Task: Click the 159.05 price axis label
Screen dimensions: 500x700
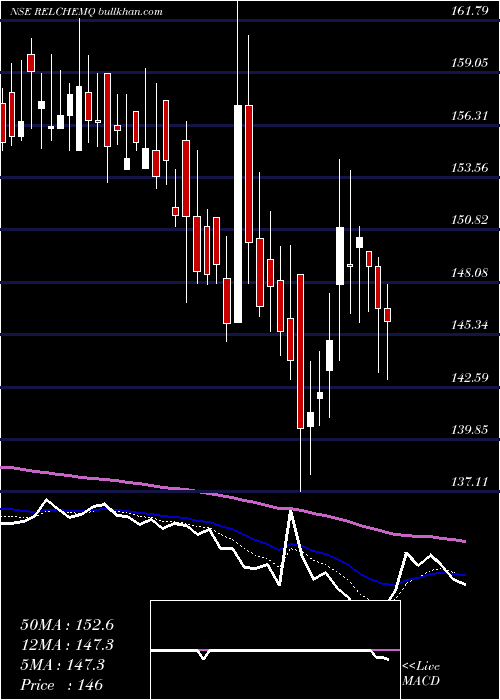Action: click(x=470, y=63)
